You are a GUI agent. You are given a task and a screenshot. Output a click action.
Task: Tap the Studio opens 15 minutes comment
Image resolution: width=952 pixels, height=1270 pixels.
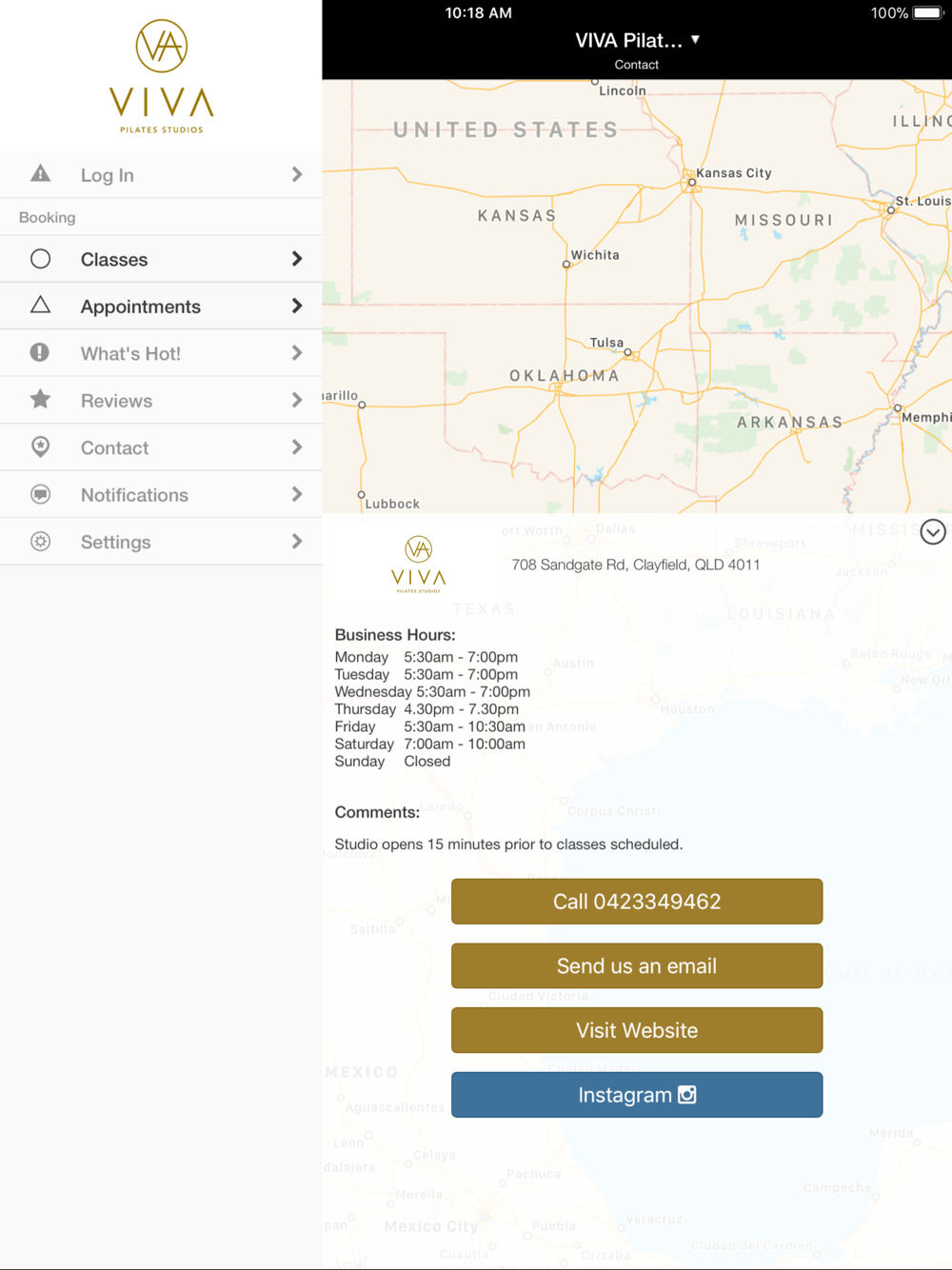508,844
